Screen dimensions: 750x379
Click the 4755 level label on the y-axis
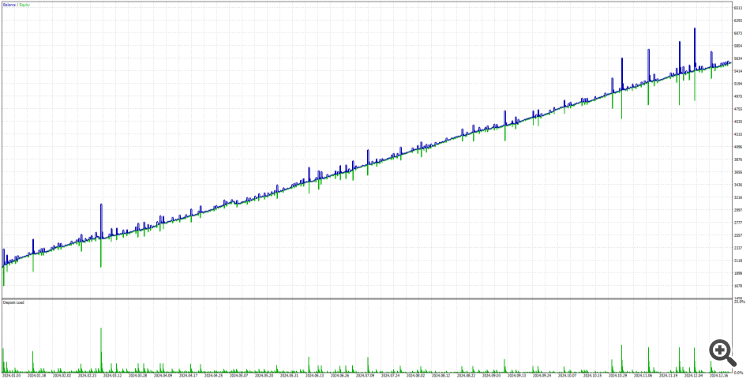pos(738,109)
